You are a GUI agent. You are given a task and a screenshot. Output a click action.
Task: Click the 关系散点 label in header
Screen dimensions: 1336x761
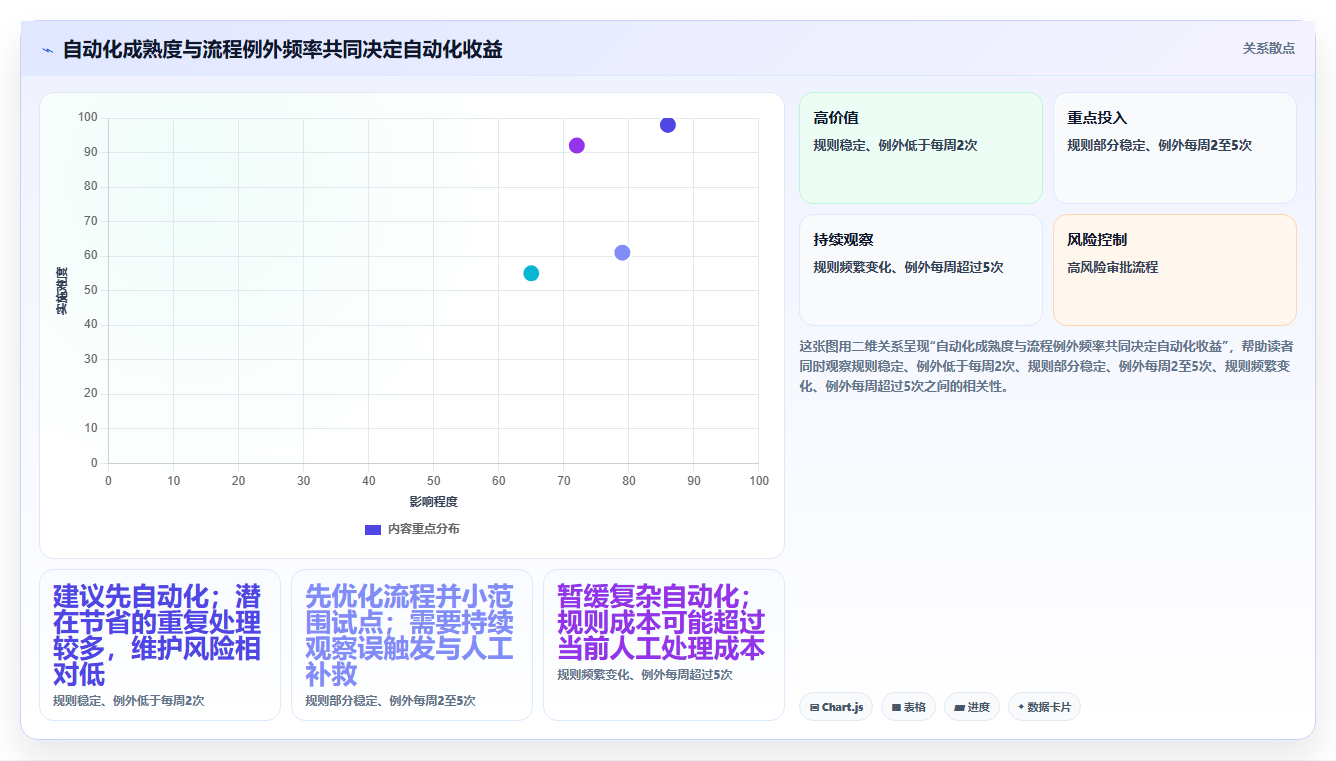pos(1268,48)
